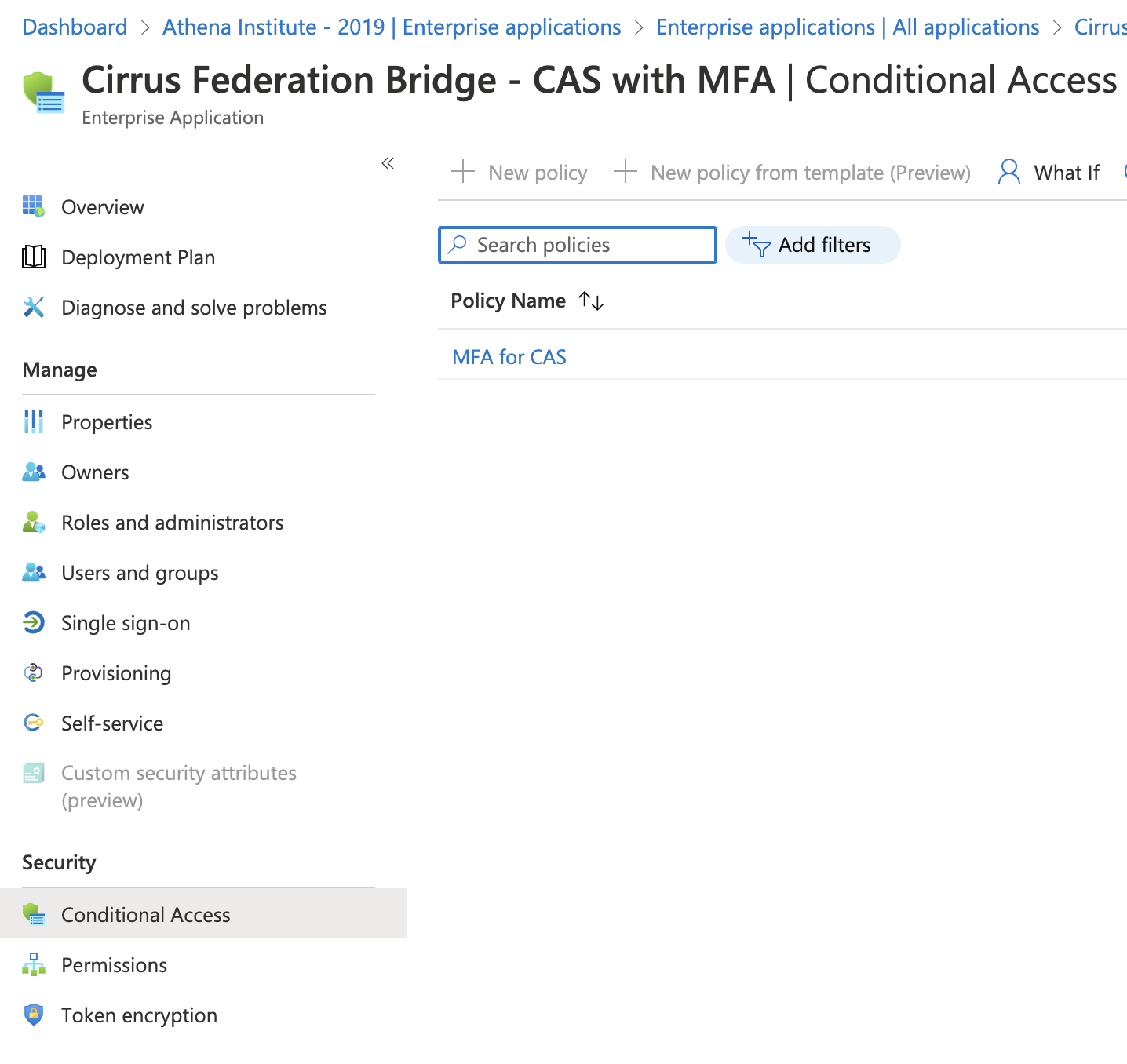Collapse the left navigation menu
Image resolution: width=1127 pixels, height=1064 pixels.
pos(388,163)
